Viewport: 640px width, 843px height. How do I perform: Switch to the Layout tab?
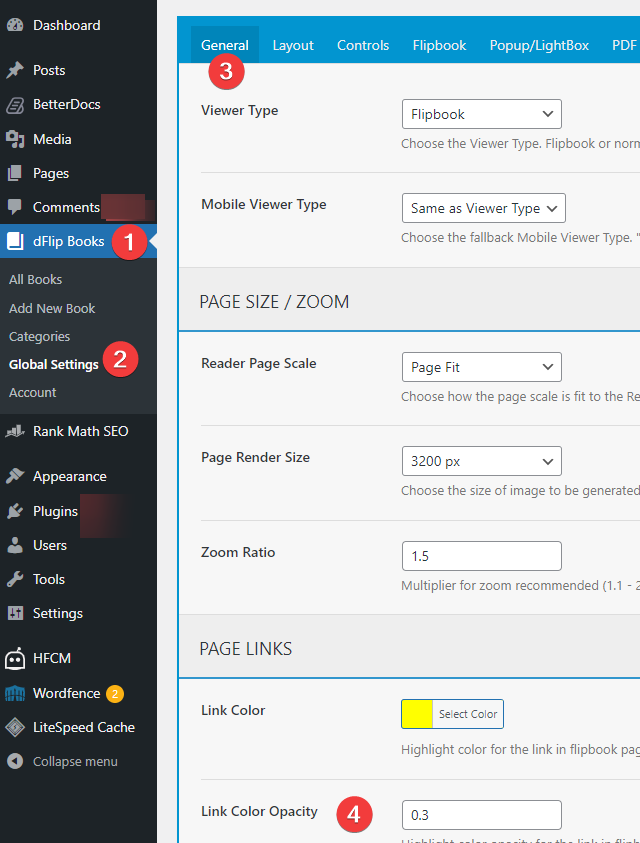coord(293,45)
